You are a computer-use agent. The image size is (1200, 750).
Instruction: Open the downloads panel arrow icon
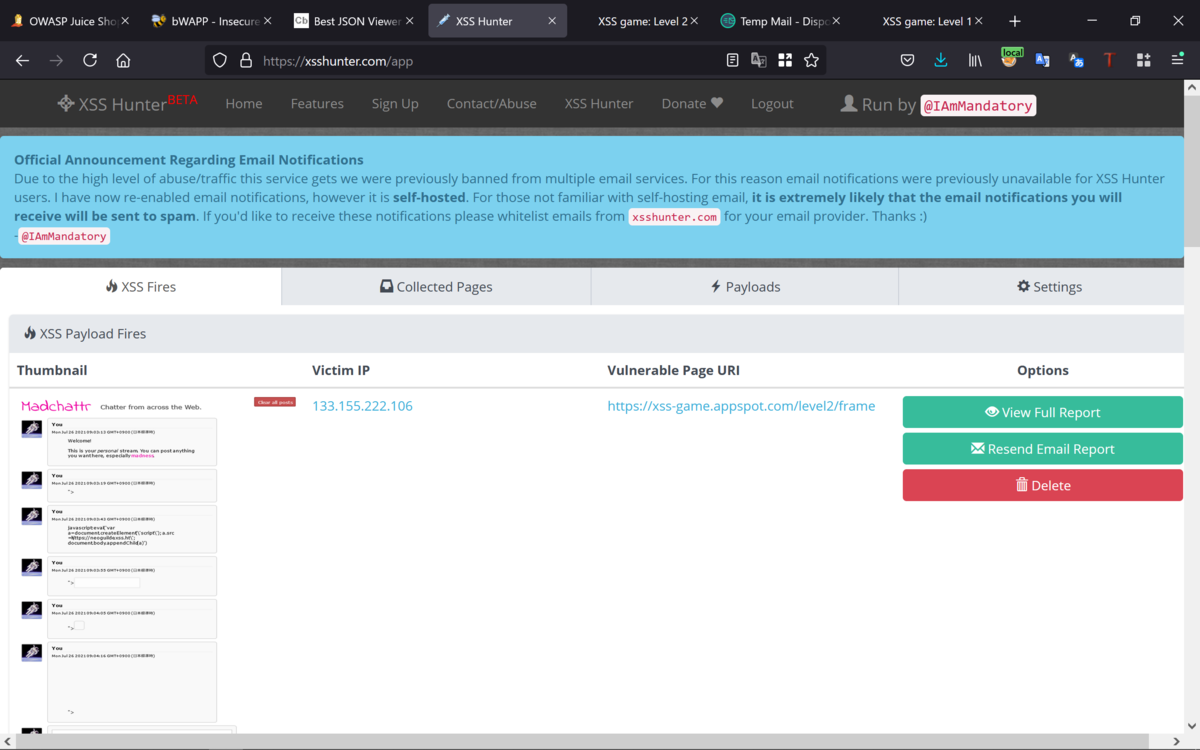941,60
